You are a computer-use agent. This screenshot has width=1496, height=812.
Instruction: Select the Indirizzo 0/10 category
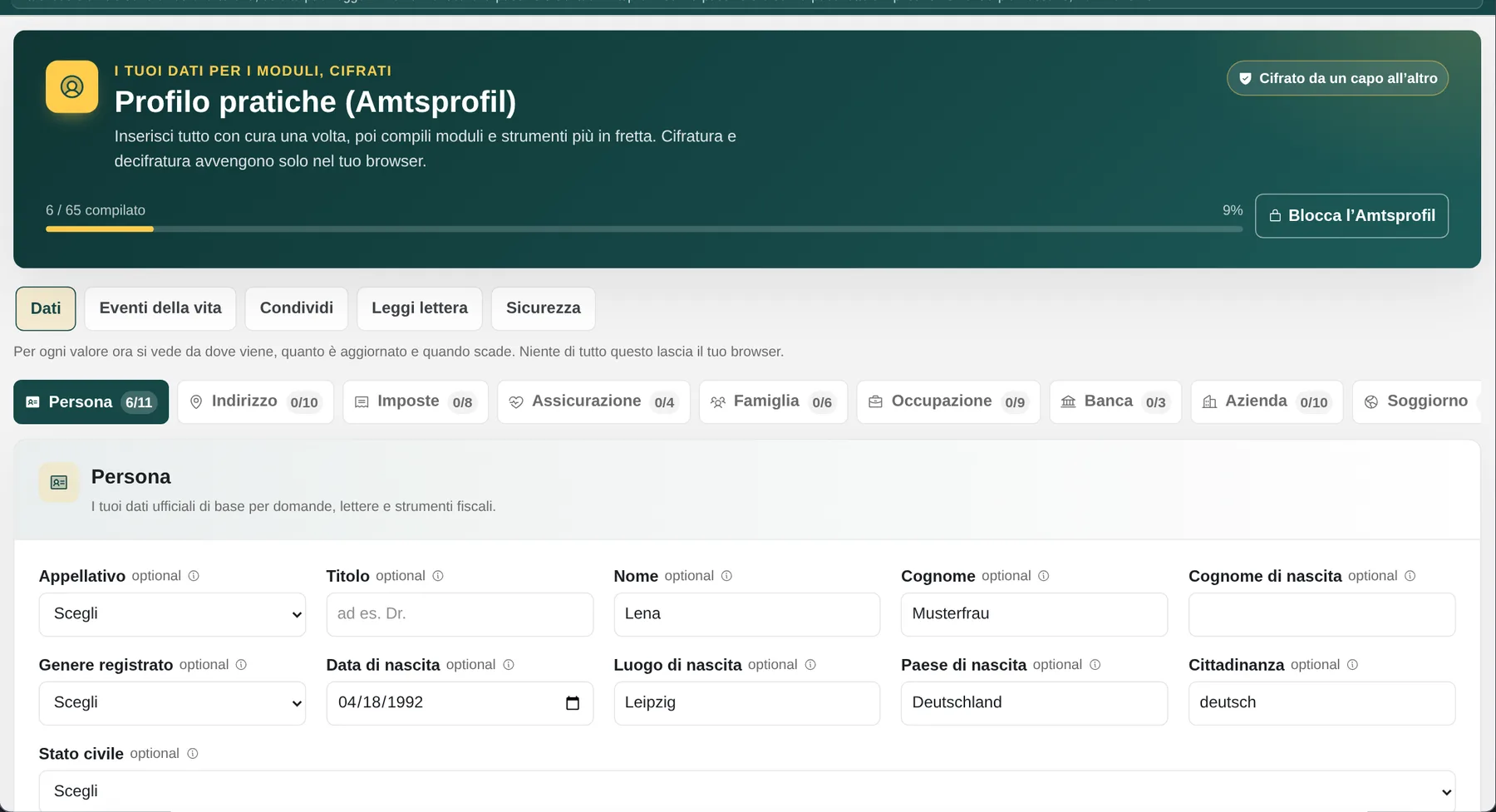coord(256,402)
